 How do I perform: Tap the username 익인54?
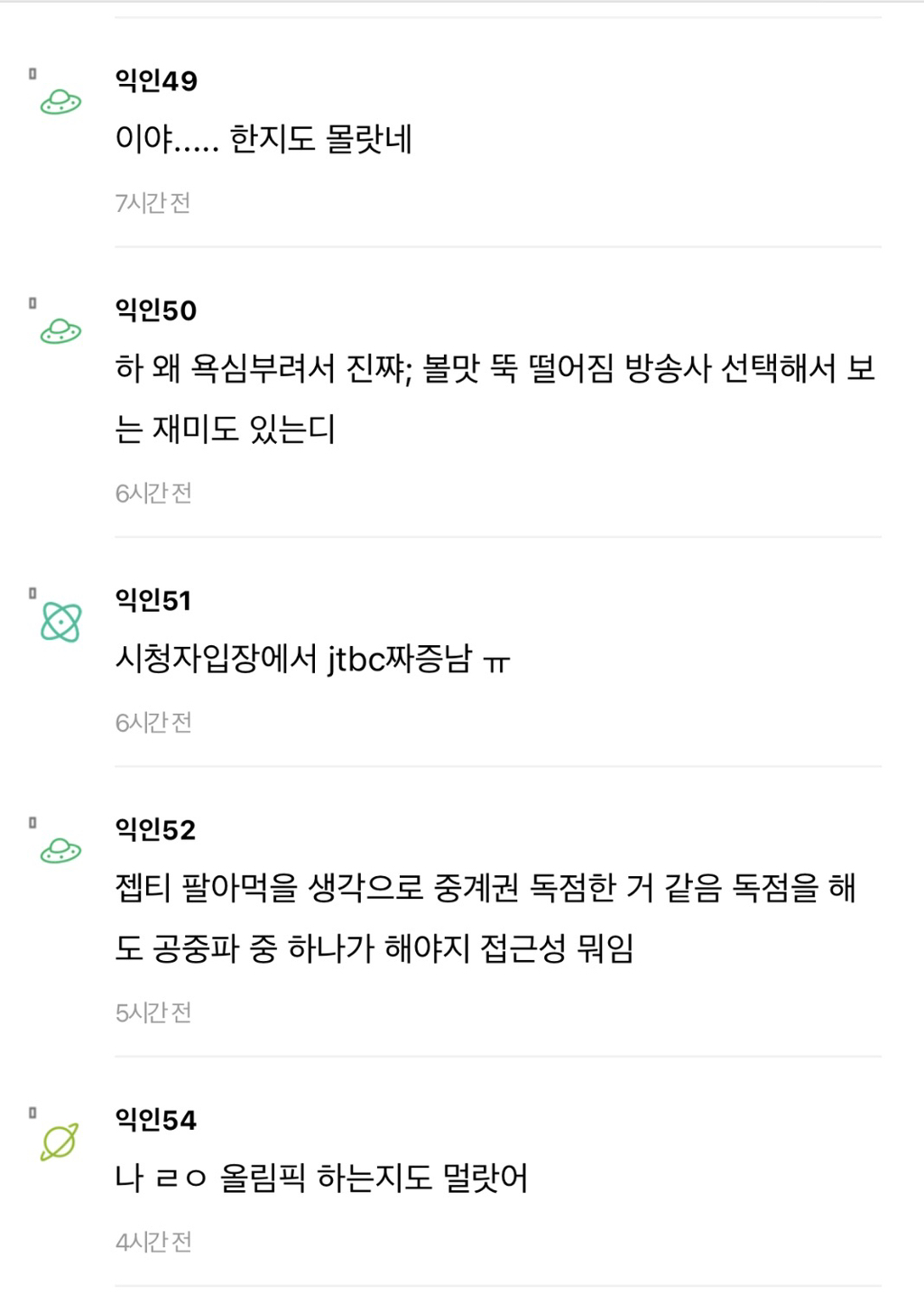[x=156, y=1120]
